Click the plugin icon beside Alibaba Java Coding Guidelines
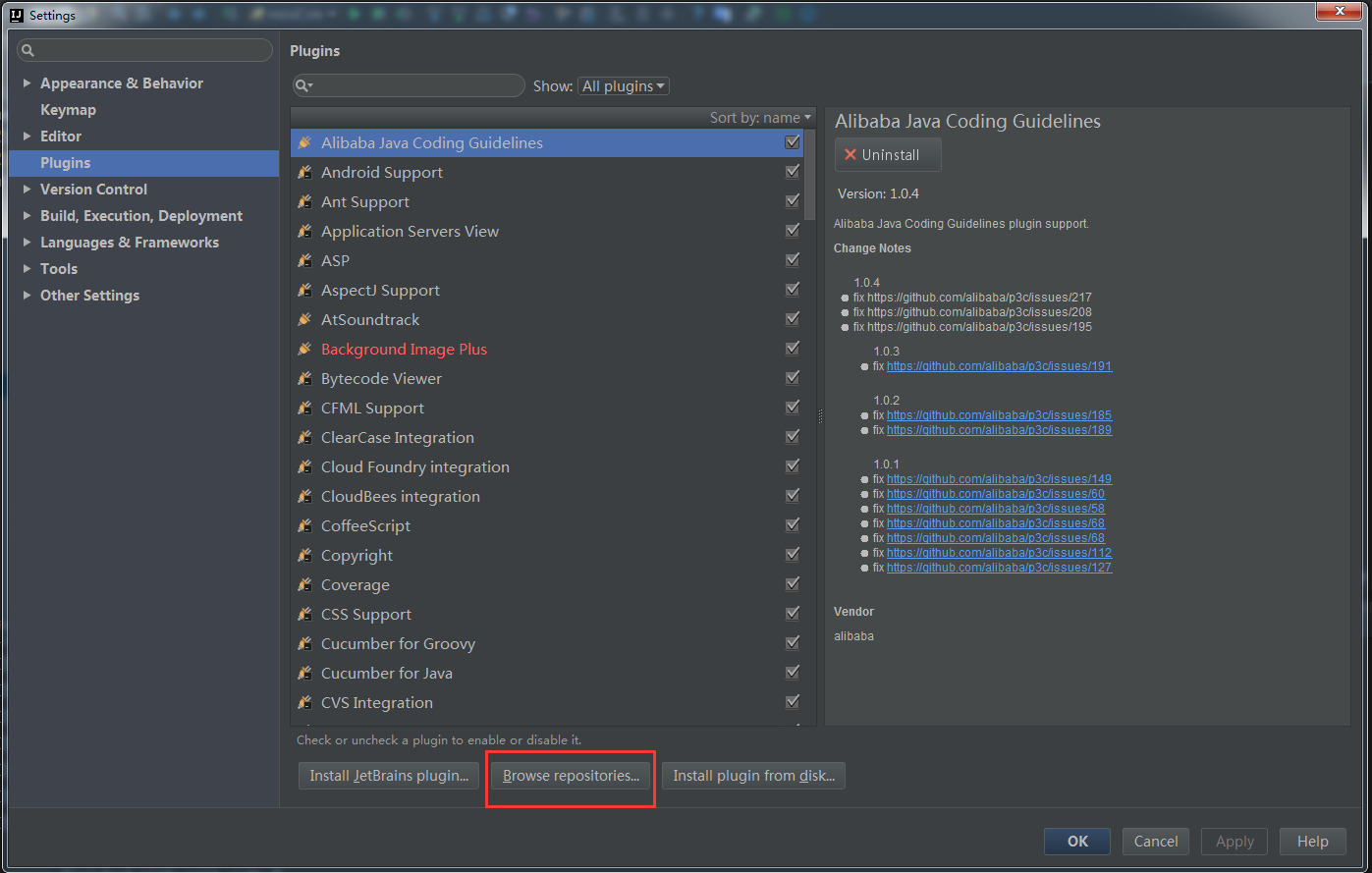The width and height of the screenshot is (1372, 873). pyautogui.click(x=304, y=142)
